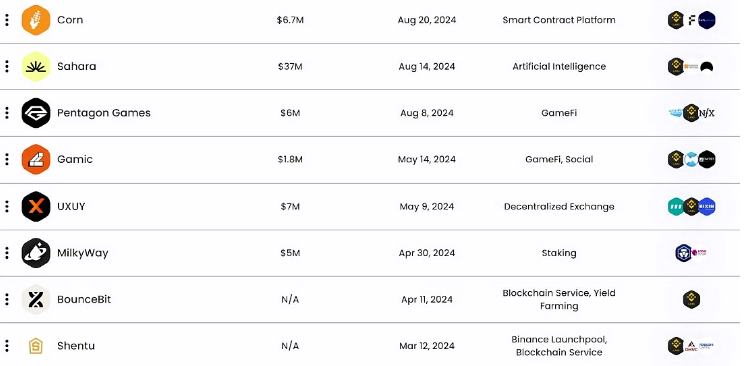Open three-dot menu for Gamic row
This screenshot has height=366, width=749.
click(x=7, y=160)
